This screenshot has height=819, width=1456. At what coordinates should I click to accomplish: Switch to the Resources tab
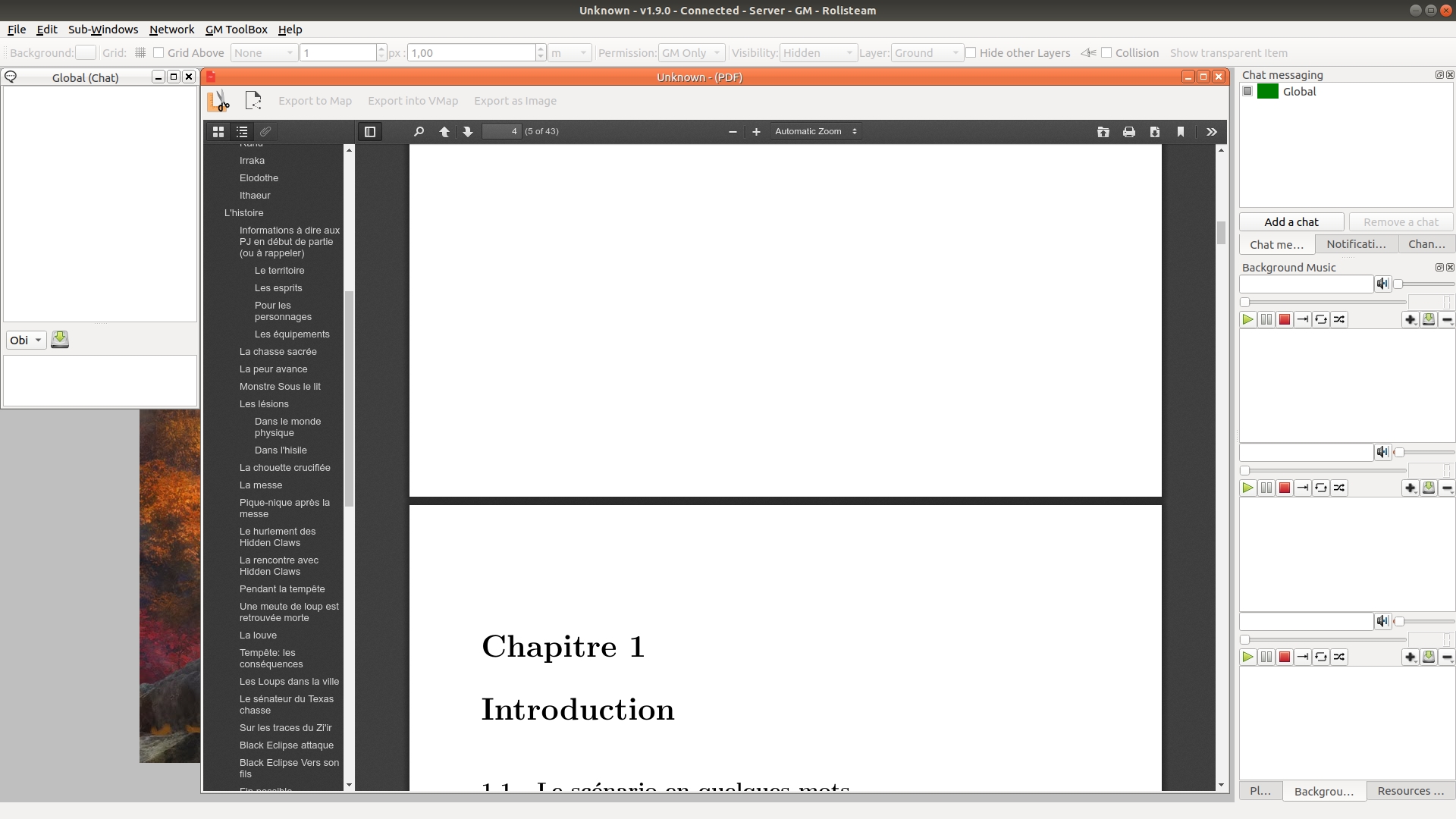pyautogui.click(x=1410, y=791)
